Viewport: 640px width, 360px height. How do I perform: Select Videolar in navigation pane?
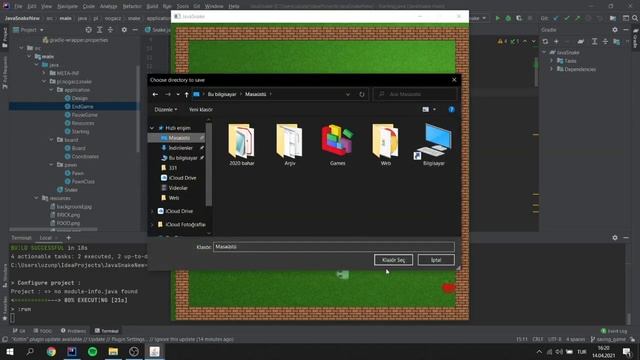tap(178, 188)
